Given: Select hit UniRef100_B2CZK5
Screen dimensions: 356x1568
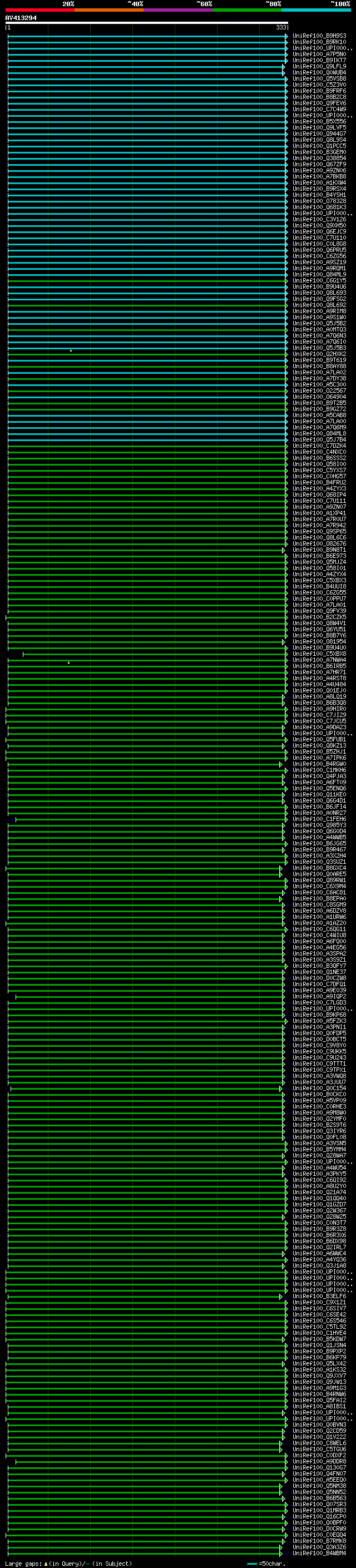Looking at the screenshot, I should click(x=319, y=617).
